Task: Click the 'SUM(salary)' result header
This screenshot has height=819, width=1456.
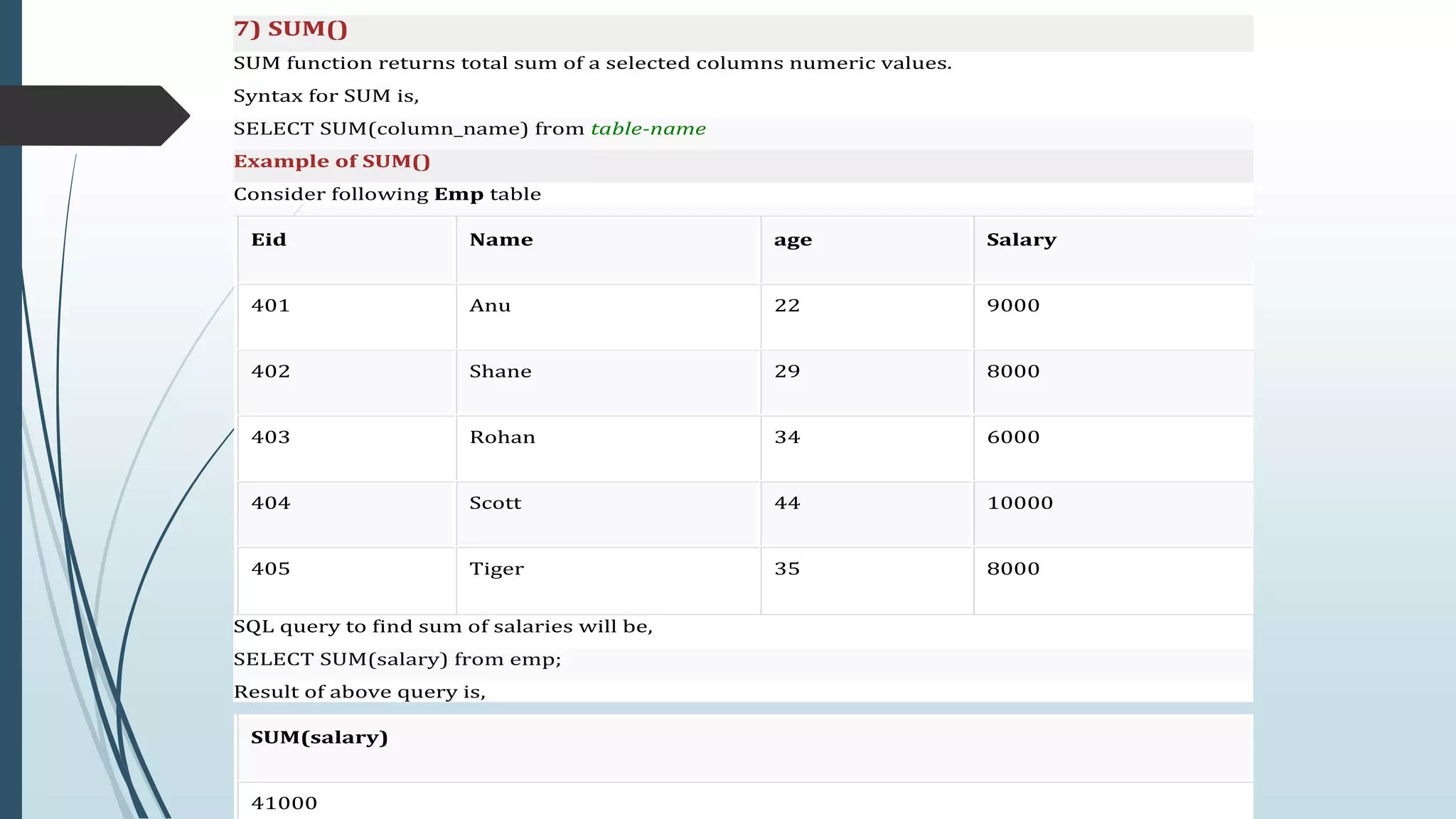Action: pyautogui.click(x=319, y=738)
